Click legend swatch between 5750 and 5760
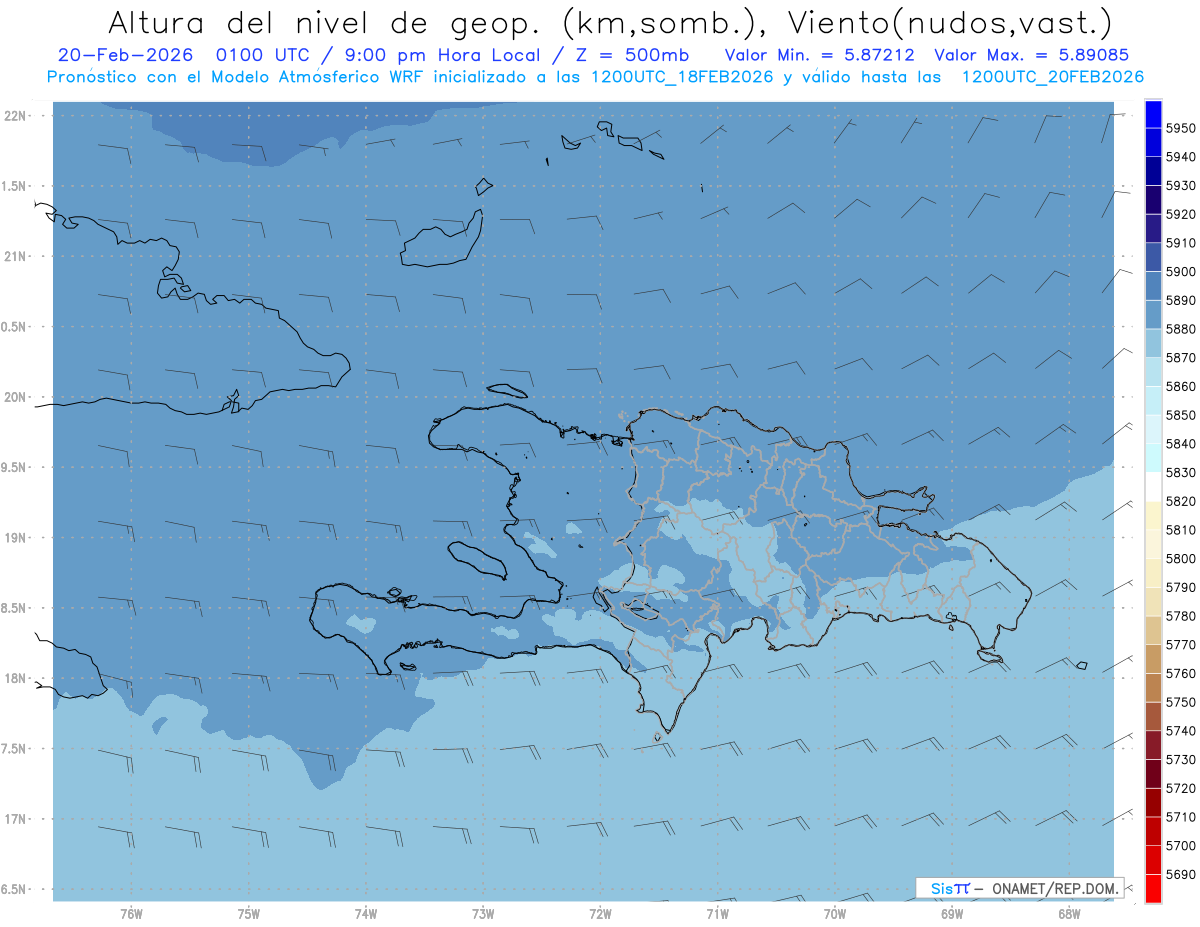The image size is (1200, 927). (x=1152, y=687)
